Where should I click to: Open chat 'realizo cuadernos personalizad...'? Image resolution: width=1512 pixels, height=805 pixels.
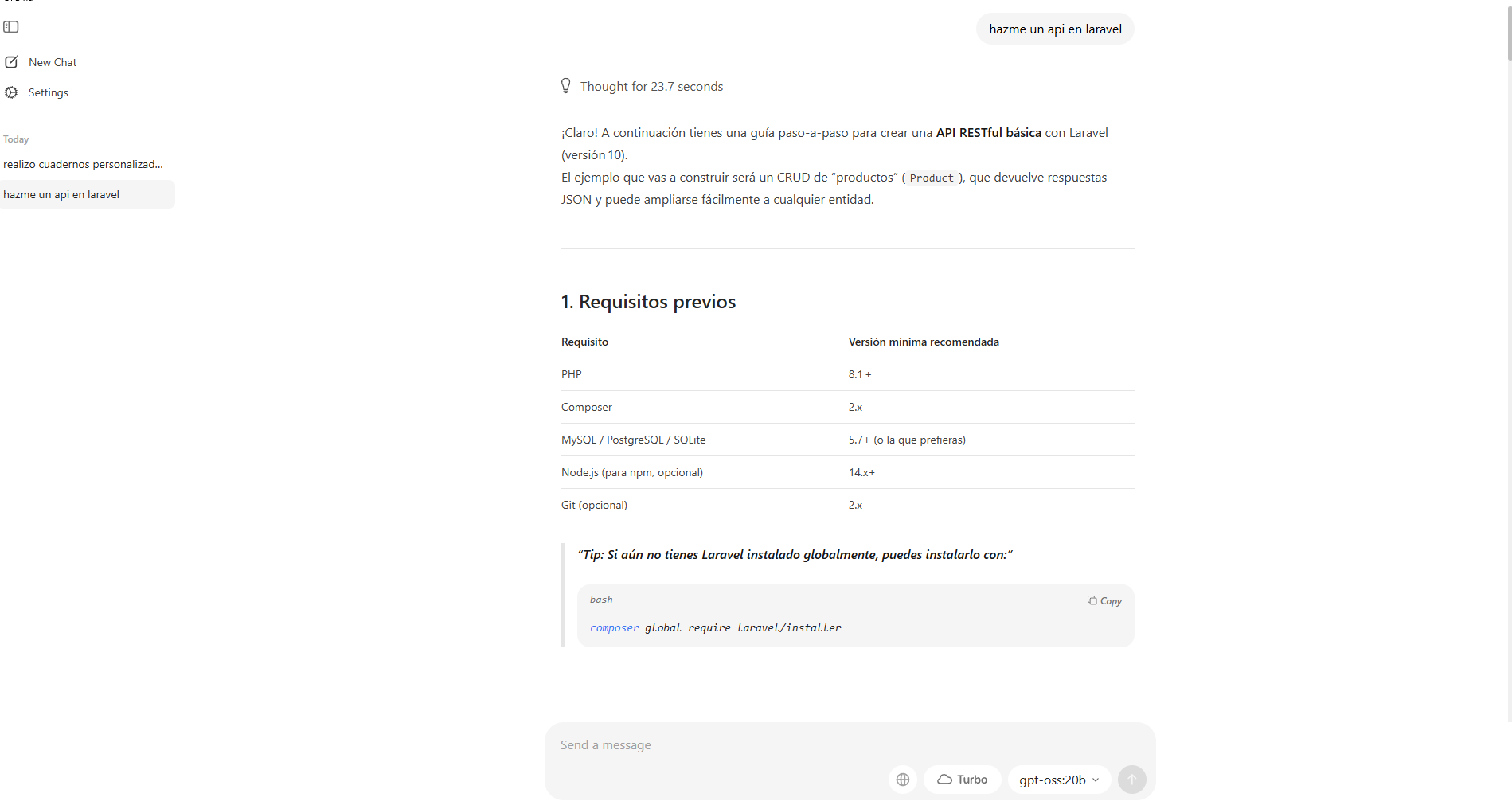83,164
